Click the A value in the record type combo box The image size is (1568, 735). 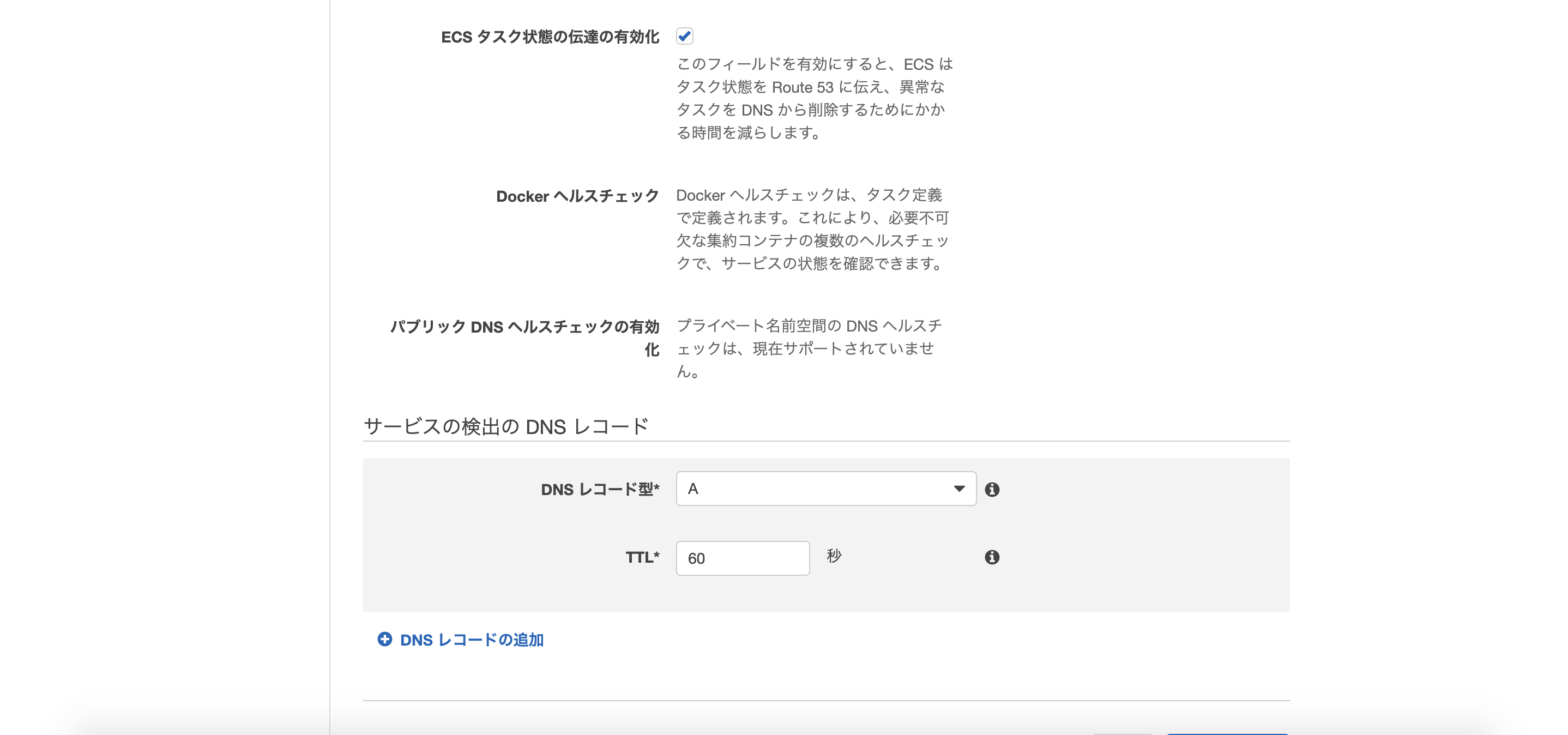[x=694, y=489]
